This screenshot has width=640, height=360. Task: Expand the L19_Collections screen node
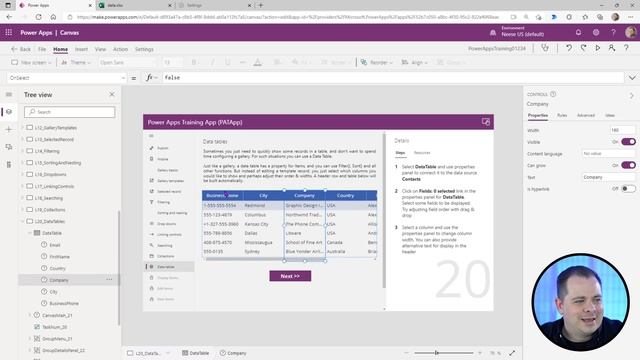pyautogui.click(x=23, y=209)
